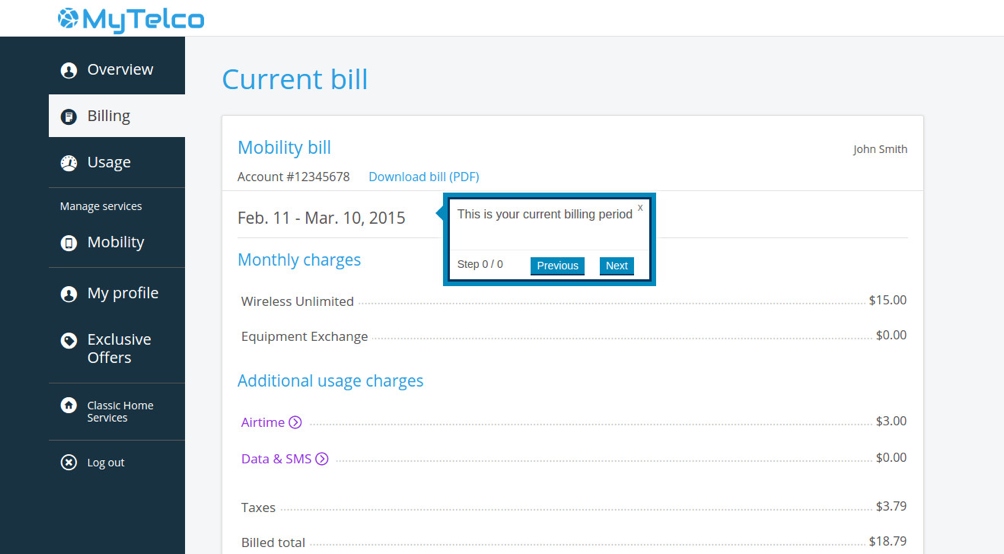Click the Billing document icon in sidebar

[x=68, y=117]
